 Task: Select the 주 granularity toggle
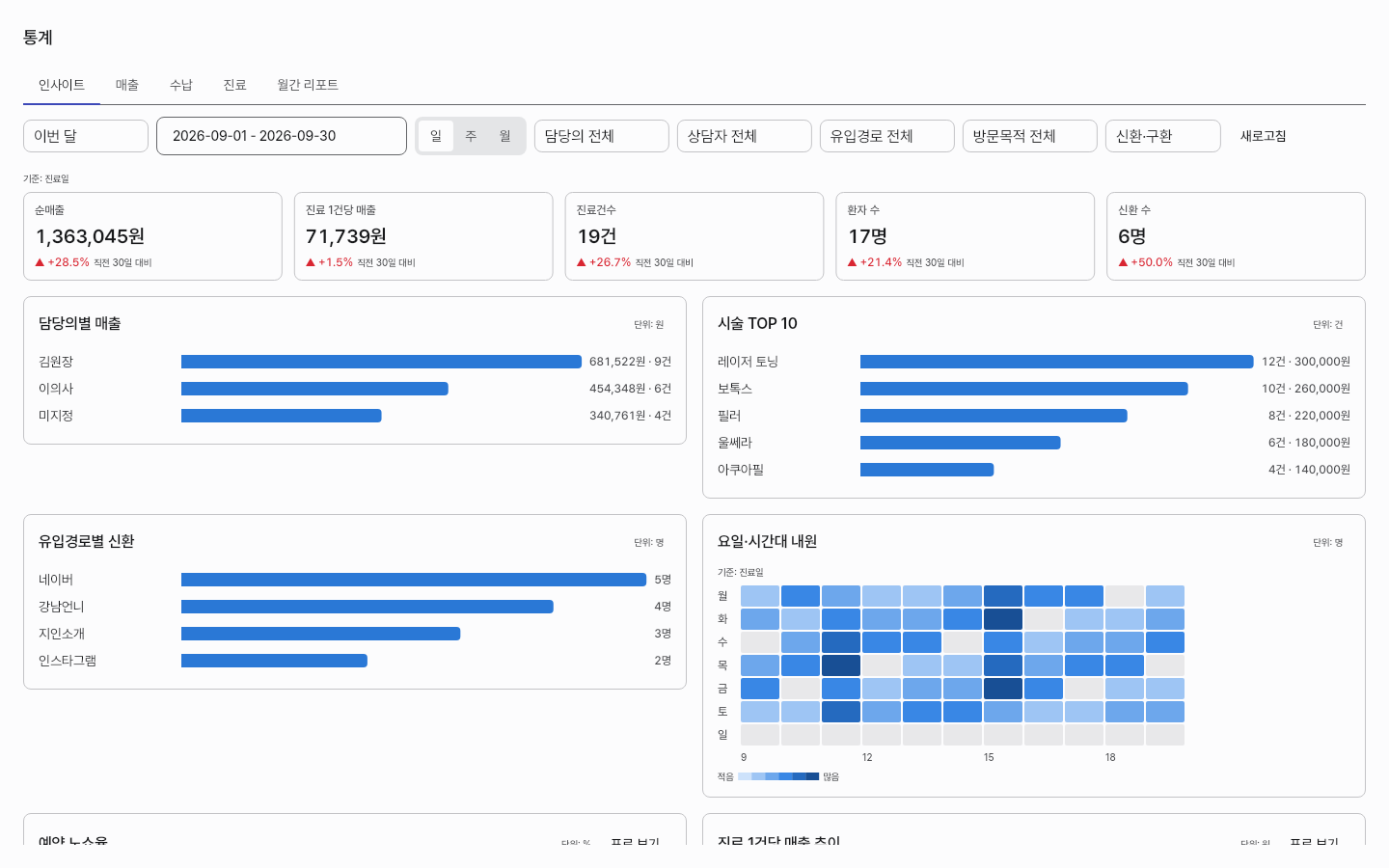[x=471, y=136]
